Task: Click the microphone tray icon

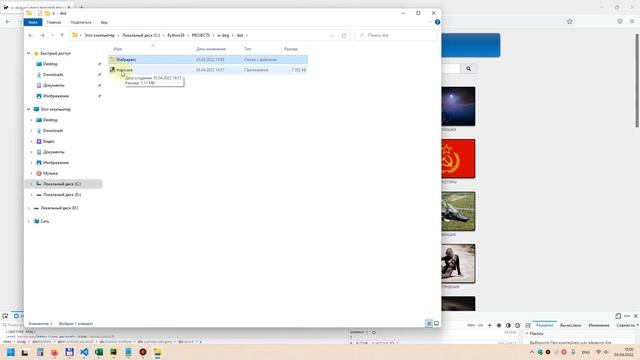Action: click(573, 352)
